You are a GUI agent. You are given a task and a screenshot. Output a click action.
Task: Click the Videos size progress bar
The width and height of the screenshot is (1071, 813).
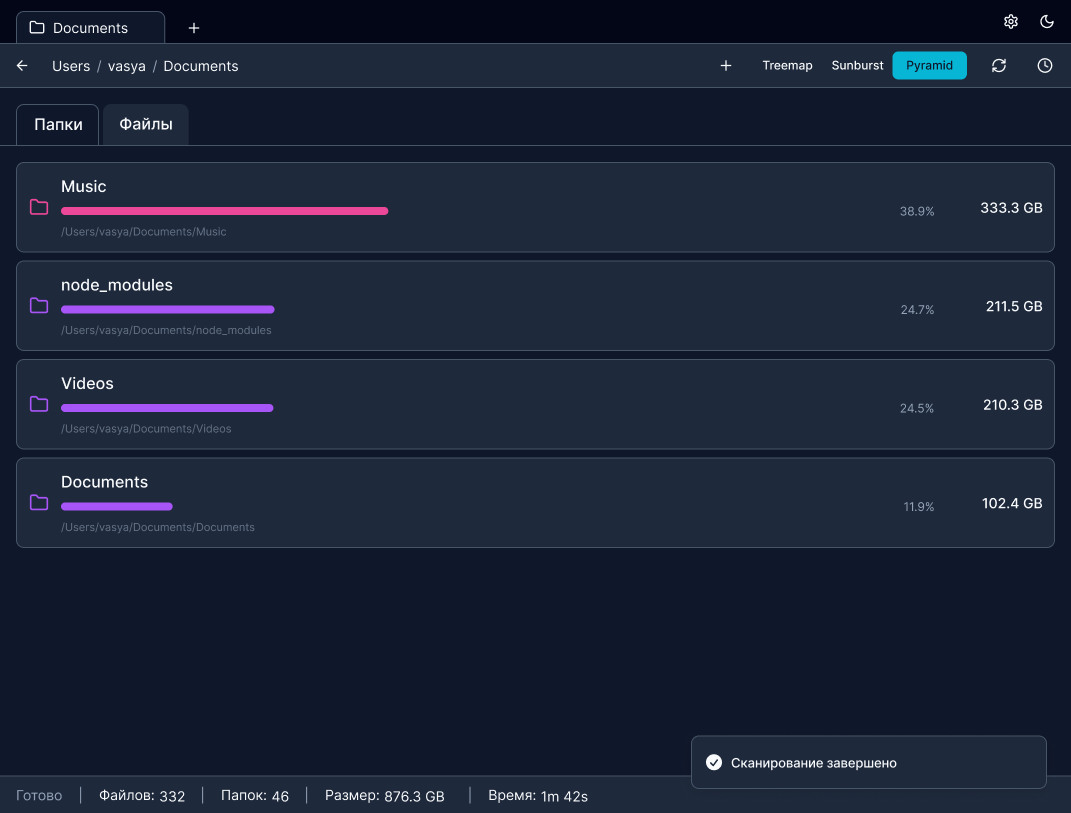[x=167, y=408]
